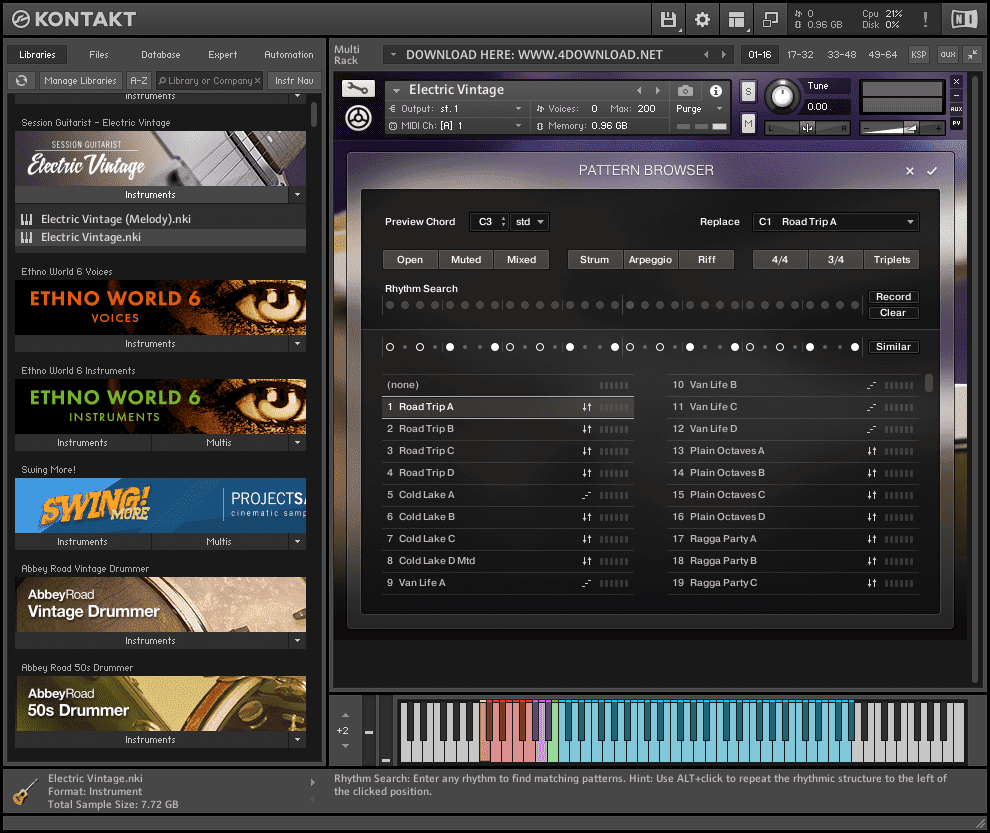
Task: Shift keyboard octave up arrow
Action: pos(345,716)
